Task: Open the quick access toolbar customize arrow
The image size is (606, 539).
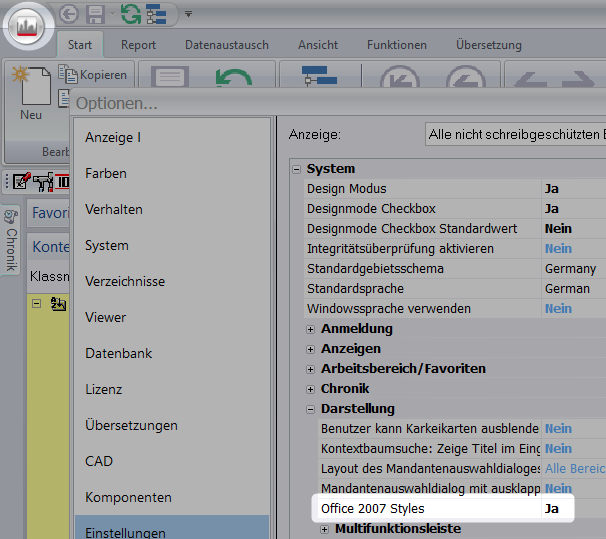Action: (x=188, y=14)
